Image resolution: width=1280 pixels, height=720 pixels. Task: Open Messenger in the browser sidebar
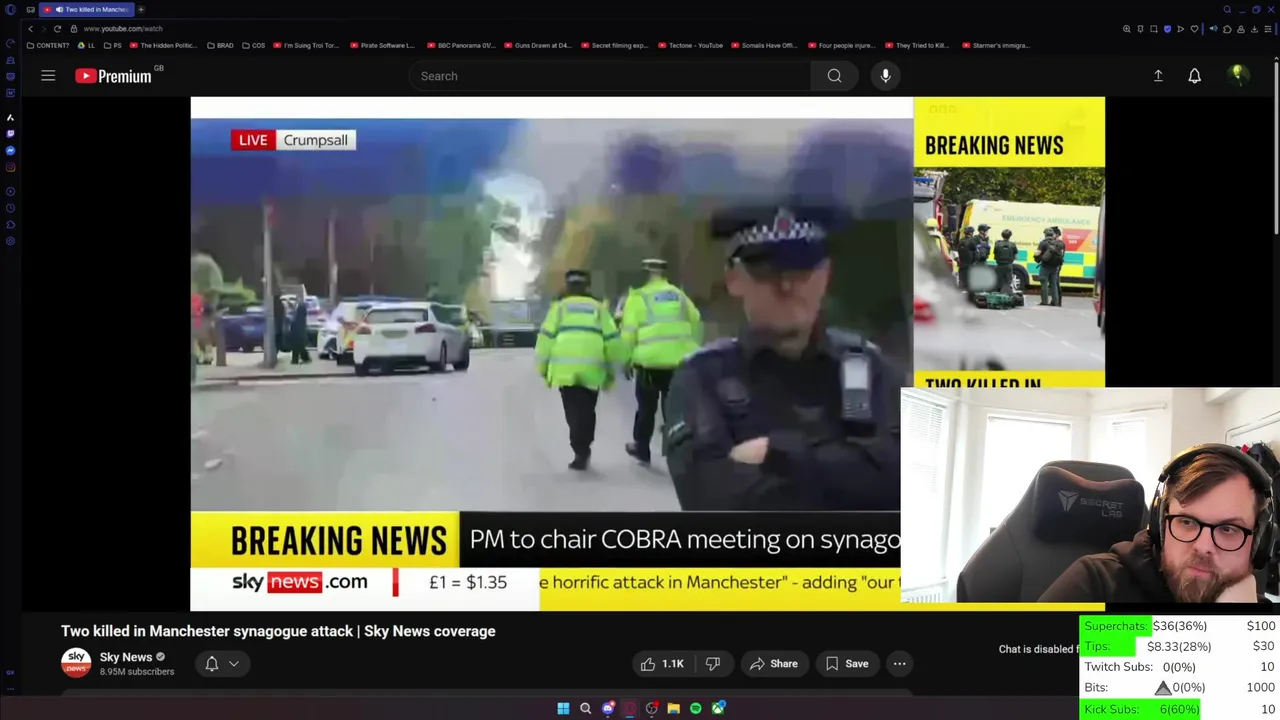coord(10,150)
